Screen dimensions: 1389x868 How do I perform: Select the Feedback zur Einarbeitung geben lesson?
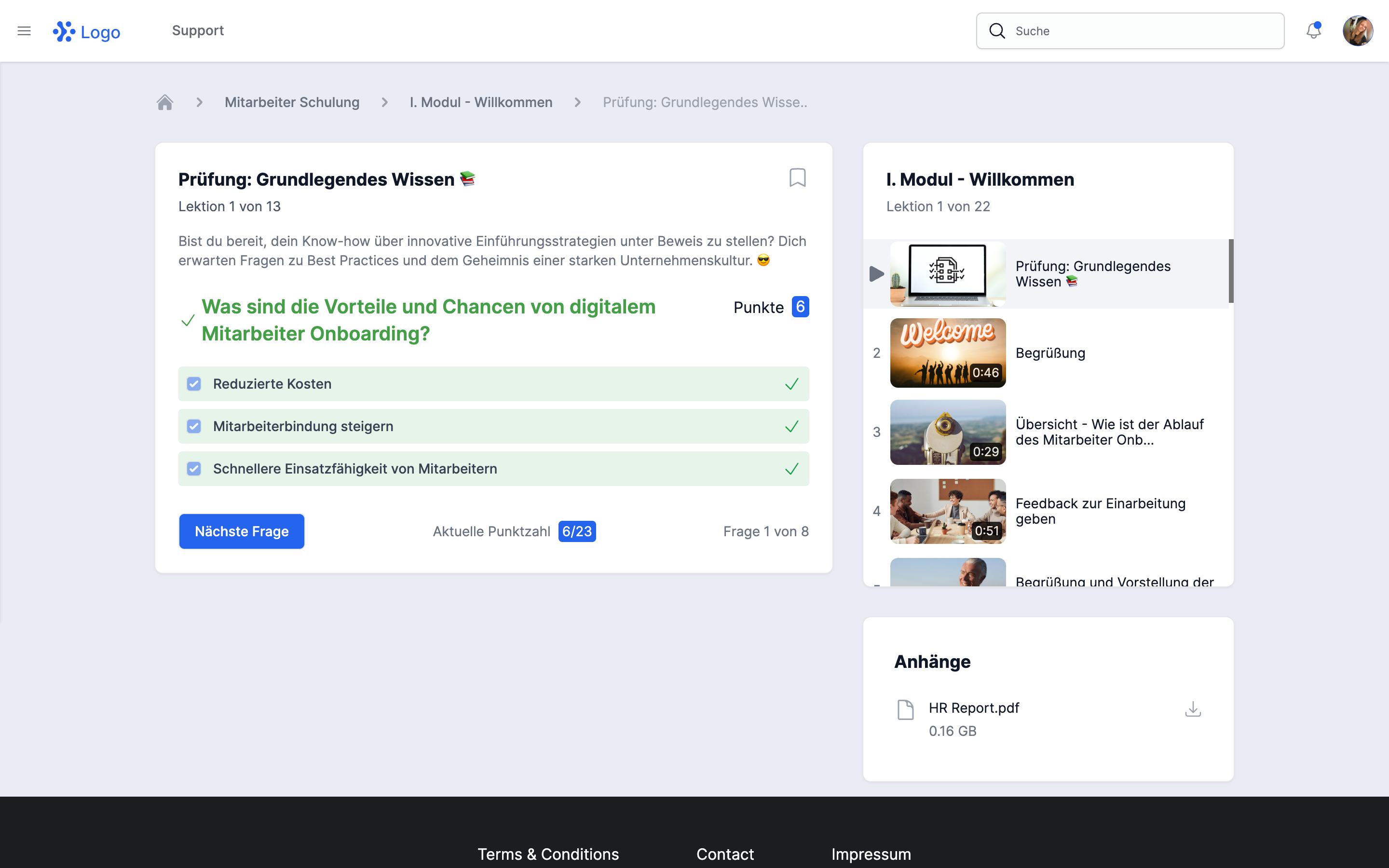point(1100,511)
